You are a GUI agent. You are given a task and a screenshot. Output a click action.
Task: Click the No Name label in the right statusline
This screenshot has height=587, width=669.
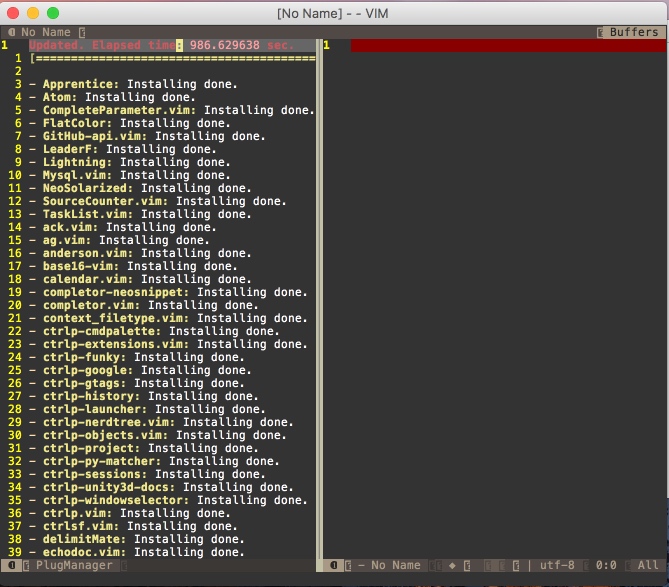point(396,565)
